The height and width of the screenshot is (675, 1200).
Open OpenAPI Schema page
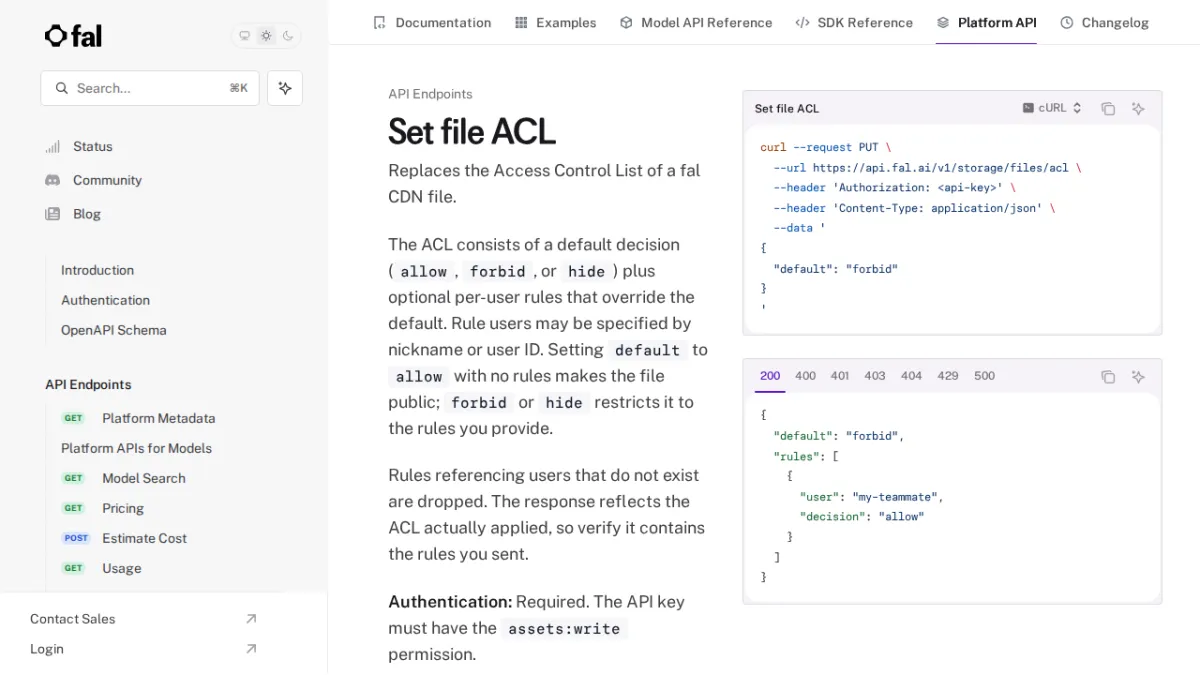(113, 330)
